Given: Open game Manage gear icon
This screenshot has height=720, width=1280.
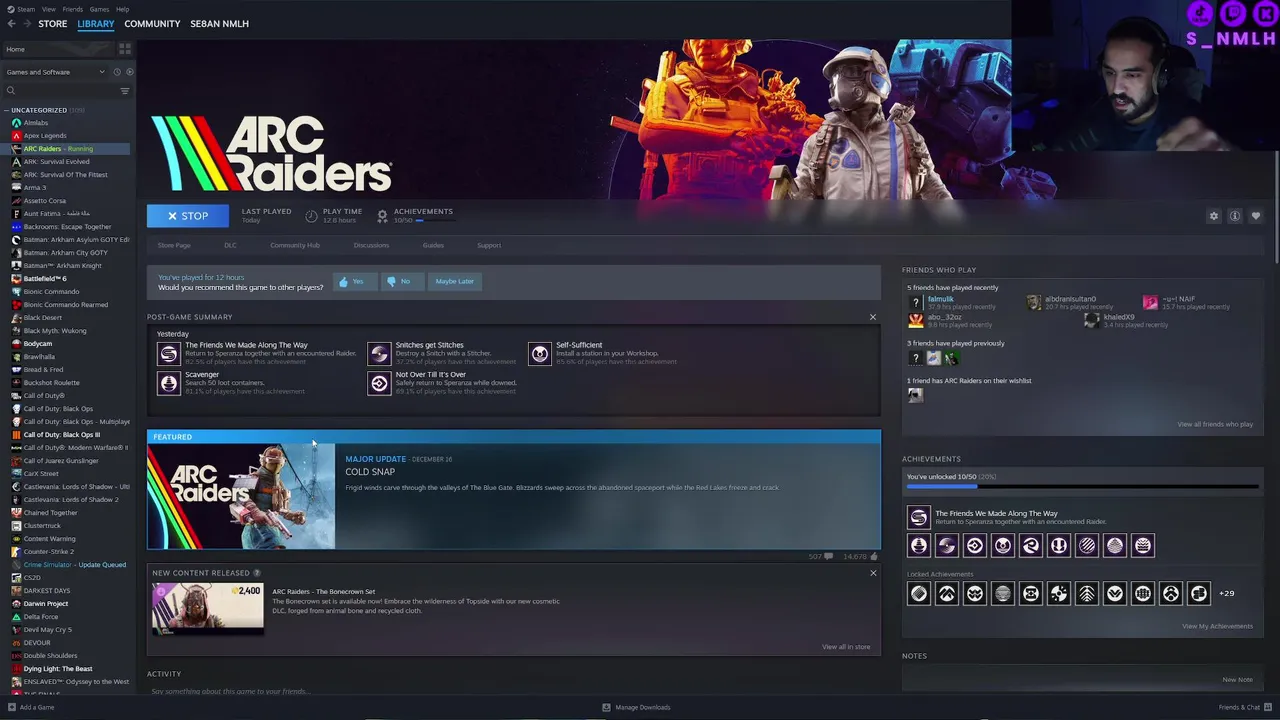Looking at the screenshot, I should pos(1214,216).
